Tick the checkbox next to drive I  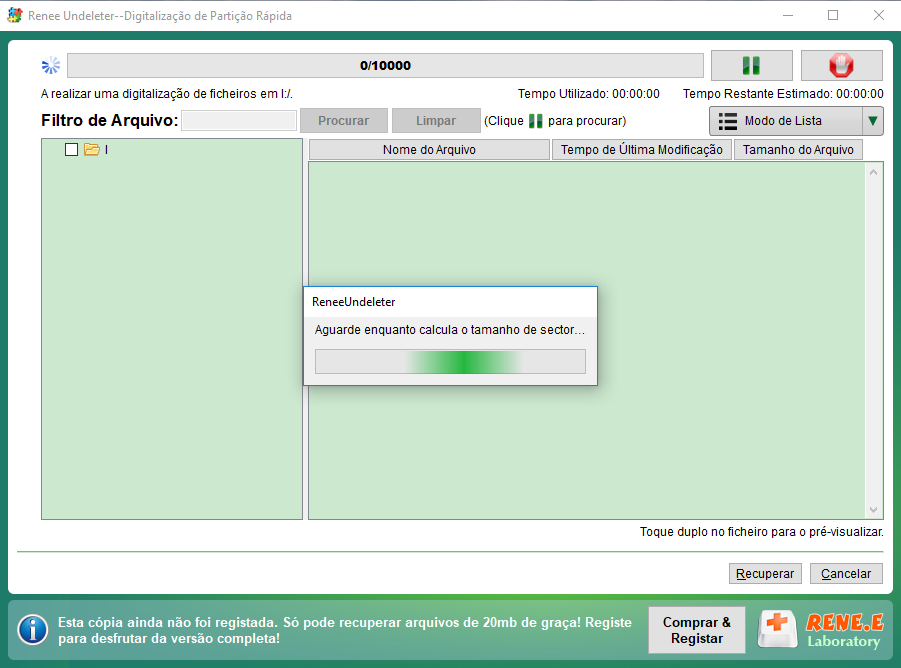pos(71,149)
